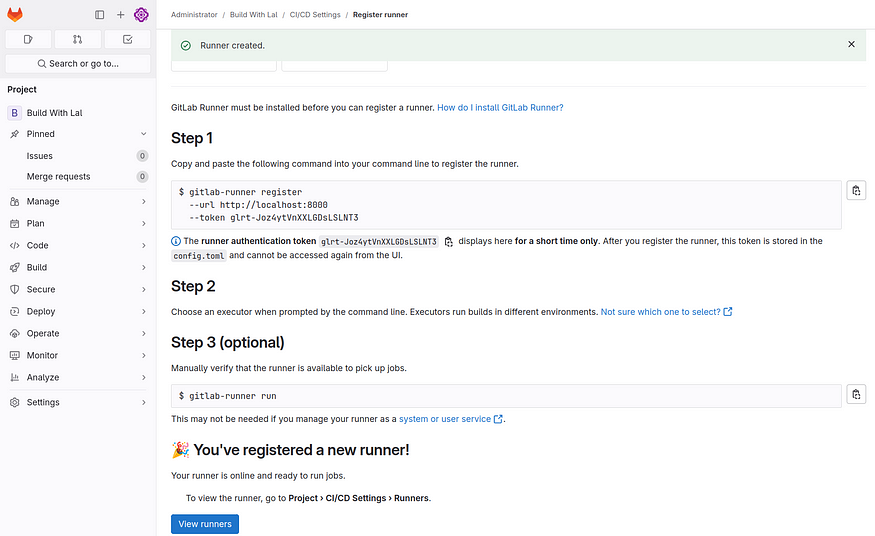This screenshot has height=536, width=875.
Task: Click the Manage section icon
Action: 15,201
